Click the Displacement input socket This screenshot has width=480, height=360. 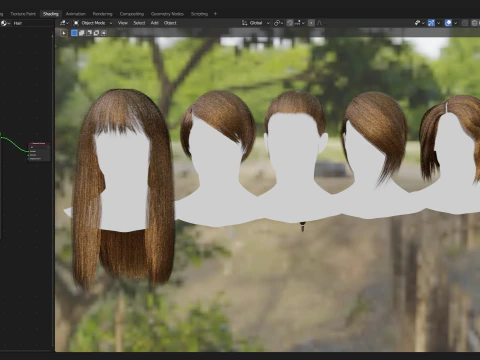point(28,159)
